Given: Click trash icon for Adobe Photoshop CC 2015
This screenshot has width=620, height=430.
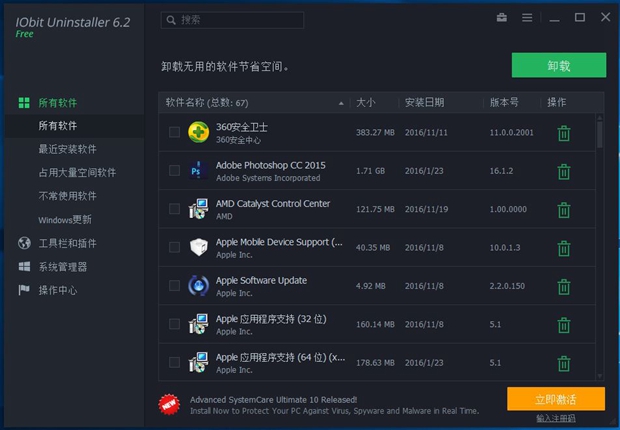Looking at the screenshot, I should [564, 172].
